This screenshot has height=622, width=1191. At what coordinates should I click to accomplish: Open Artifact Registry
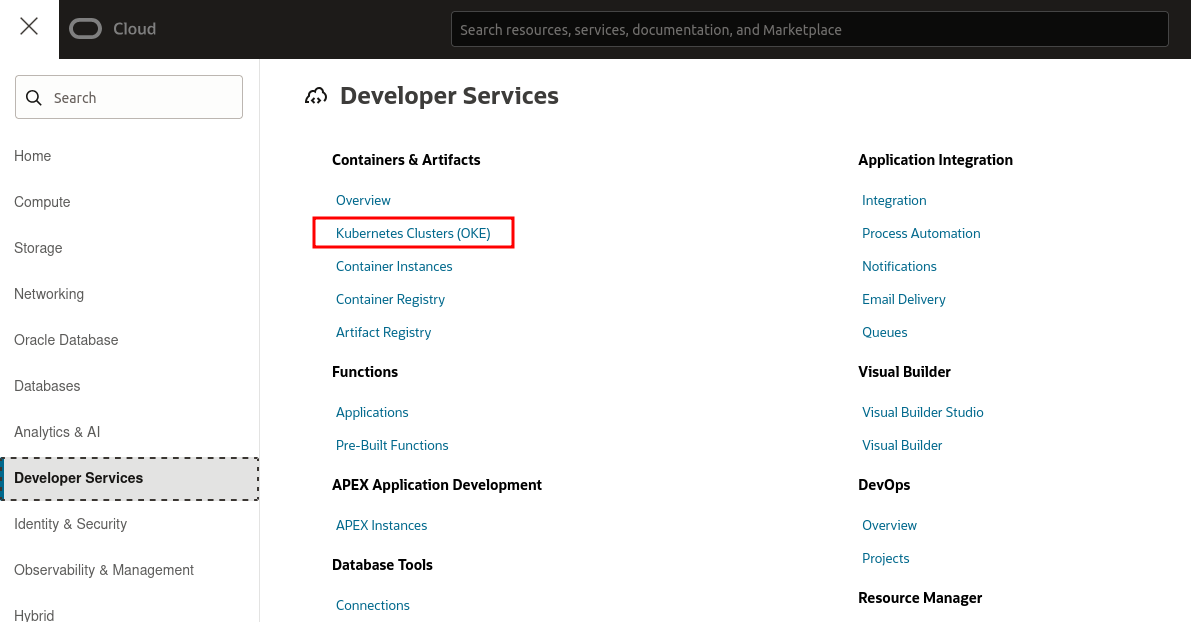tap(383, 332)
